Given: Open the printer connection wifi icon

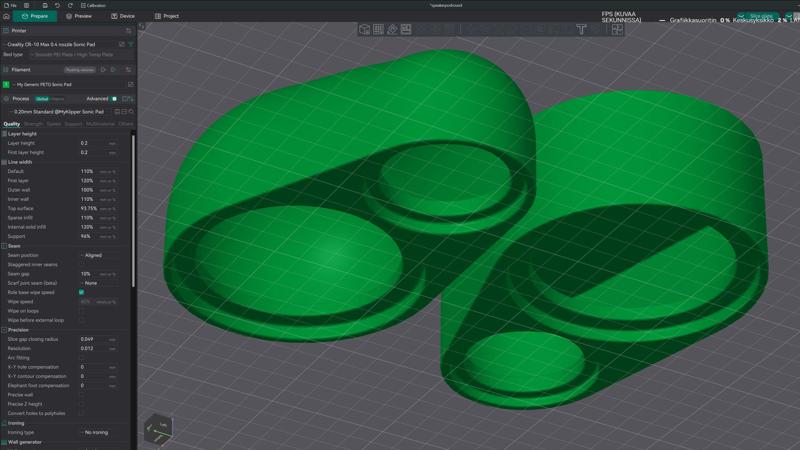Looking at the screenshot, I should pos(131,44).
